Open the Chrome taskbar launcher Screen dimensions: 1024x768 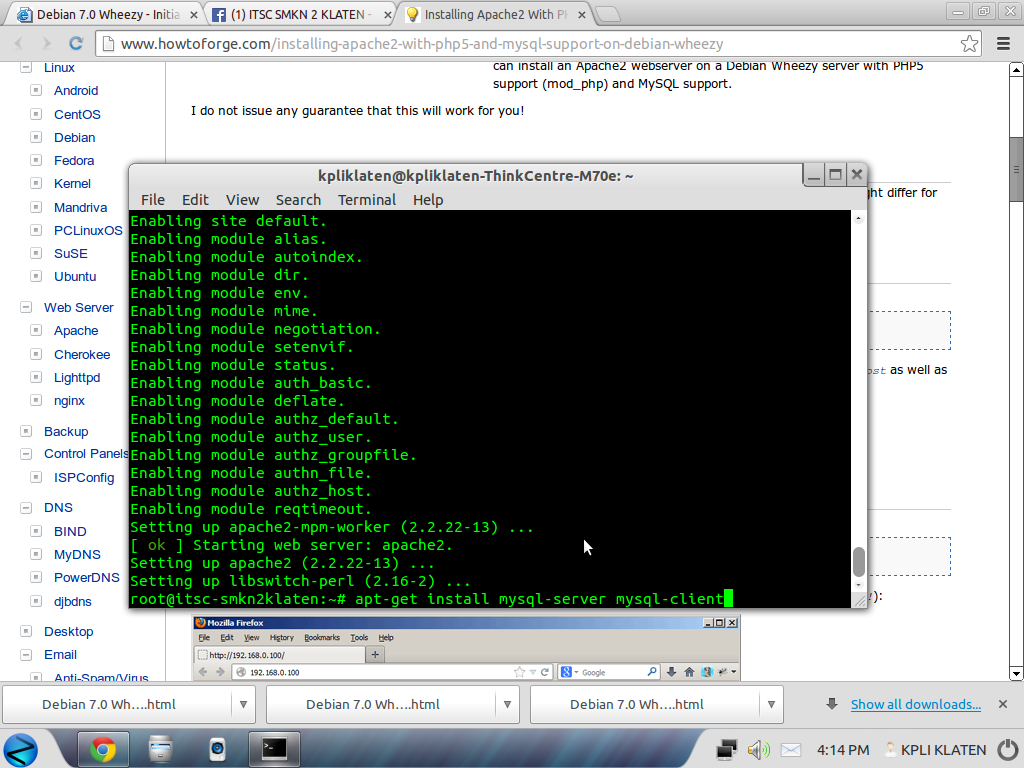tap(103, 749)
